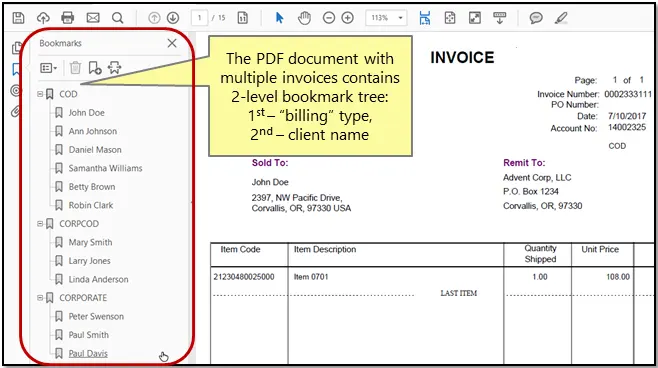Open the Larry Jones bookmark
The width and height of the screenshot is (658, 368).
click(x=89, y=261)
